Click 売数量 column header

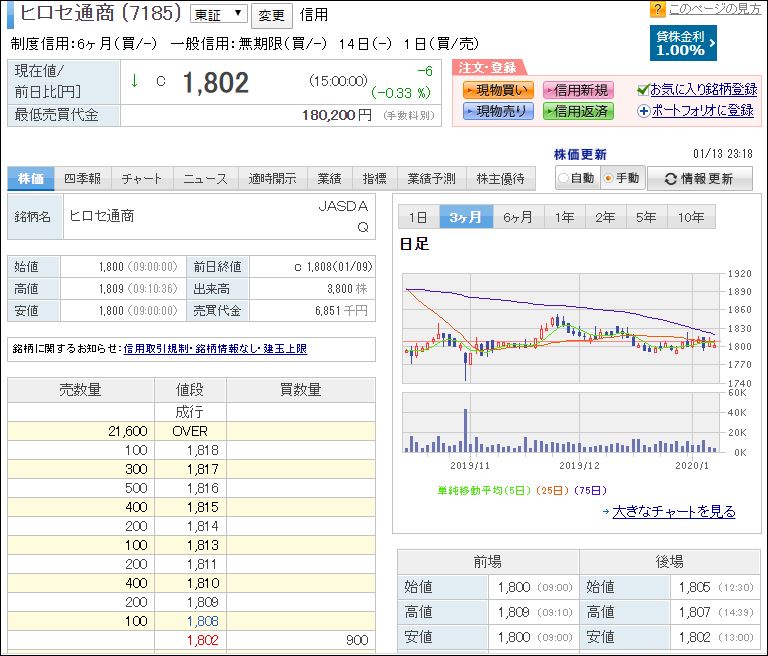point(81,390)
